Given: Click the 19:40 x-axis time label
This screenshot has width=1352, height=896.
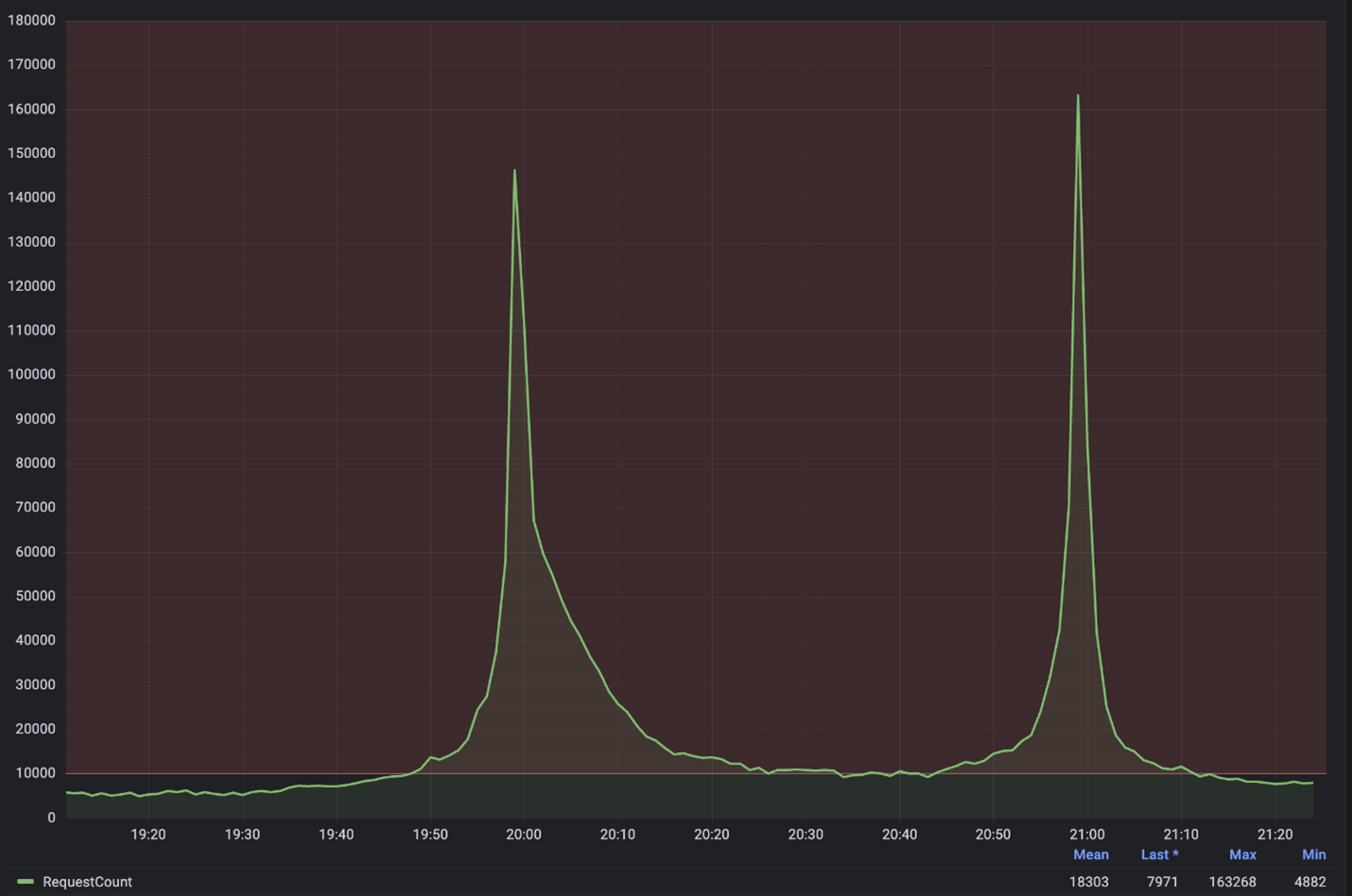Looking at the screenshot, I should tap(336, 835).
